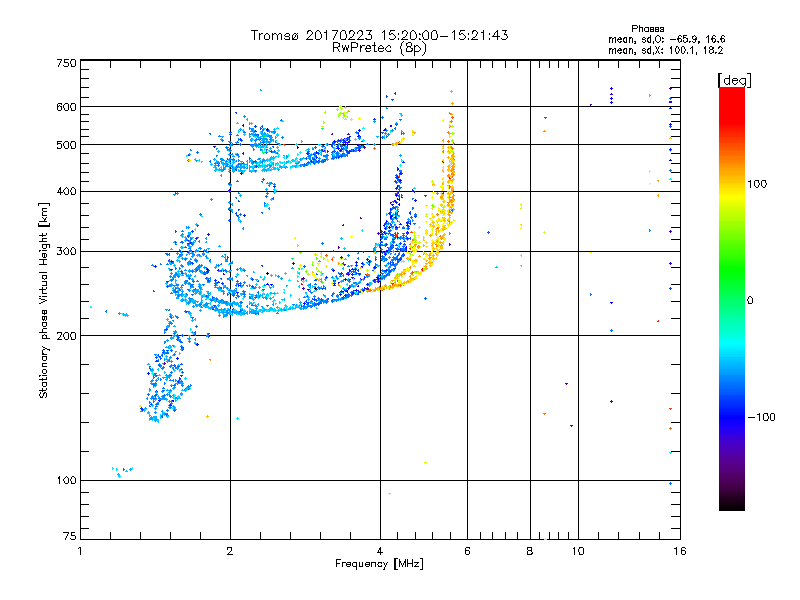Viewport: 800px width, 600px height.
Task: Click the '500' y-axis tick label
Action: click(x=66, y=145)
